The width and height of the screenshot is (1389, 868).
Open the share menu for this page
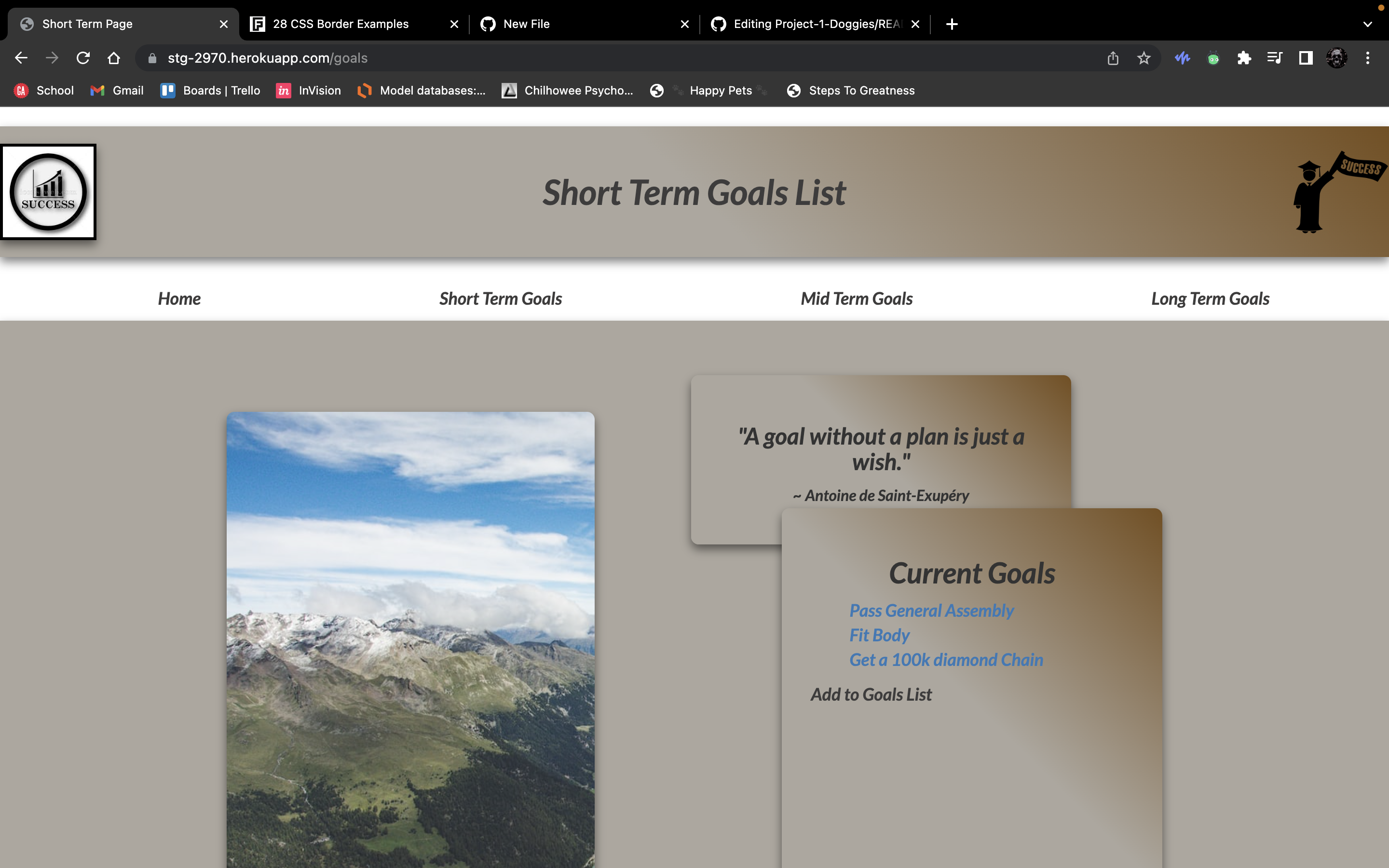tap(1112, 57)
